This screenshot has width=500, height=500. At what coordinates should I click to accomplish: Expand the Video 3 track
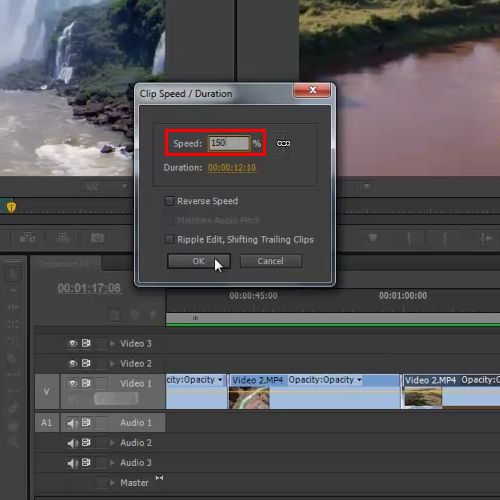tap(112, 343)
